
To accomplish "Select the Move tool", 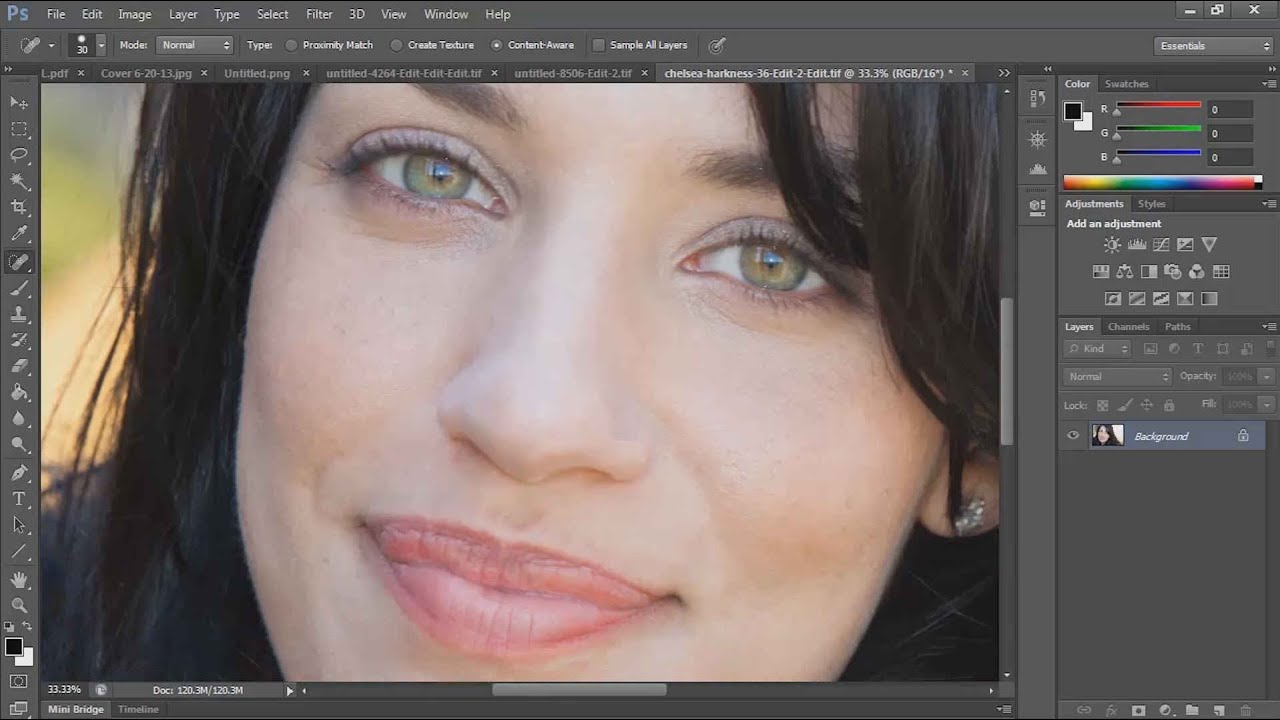I will click(x=19, y=103).
